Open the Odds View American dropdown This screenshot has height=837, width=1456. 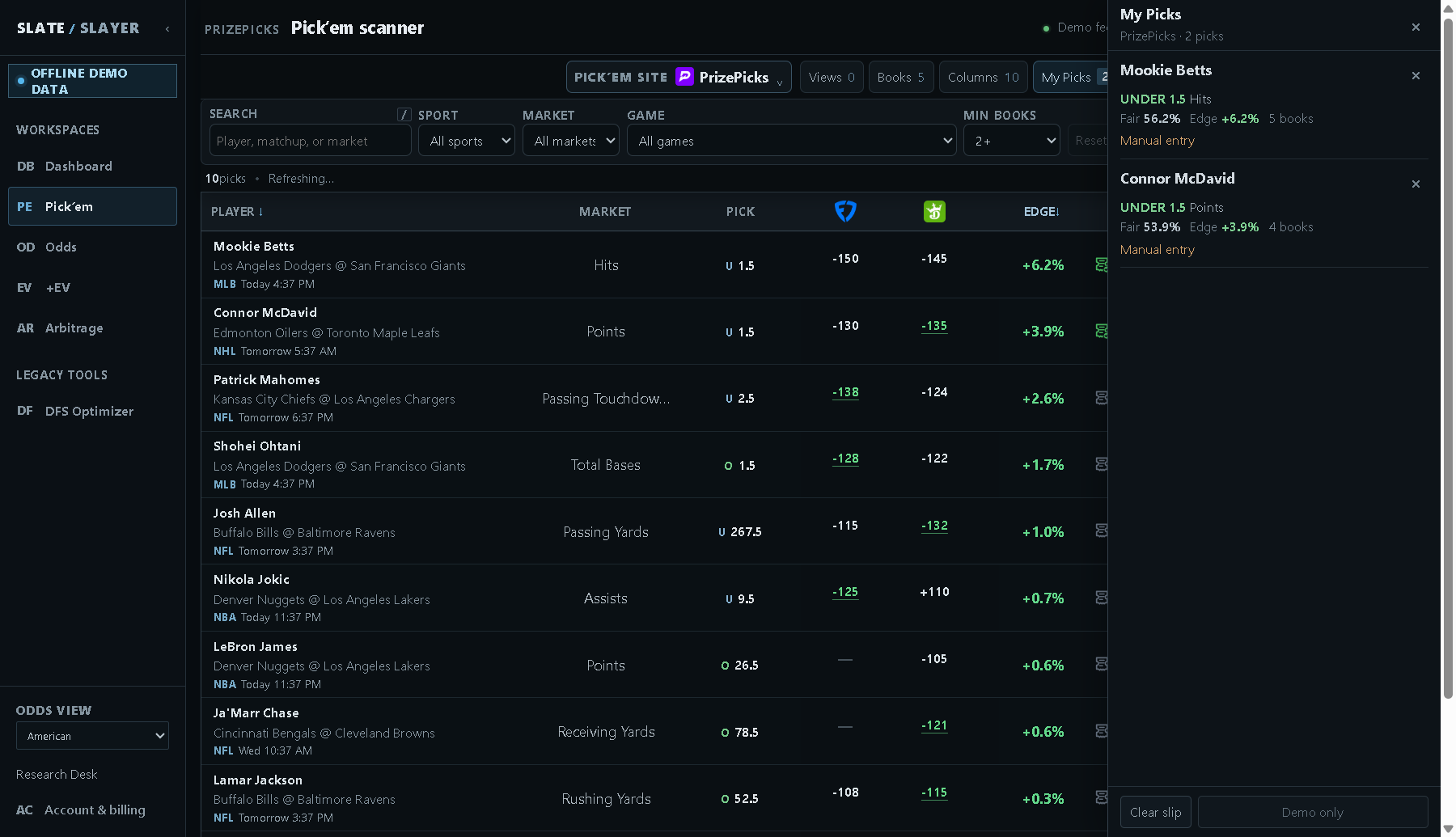pos(92,736)
